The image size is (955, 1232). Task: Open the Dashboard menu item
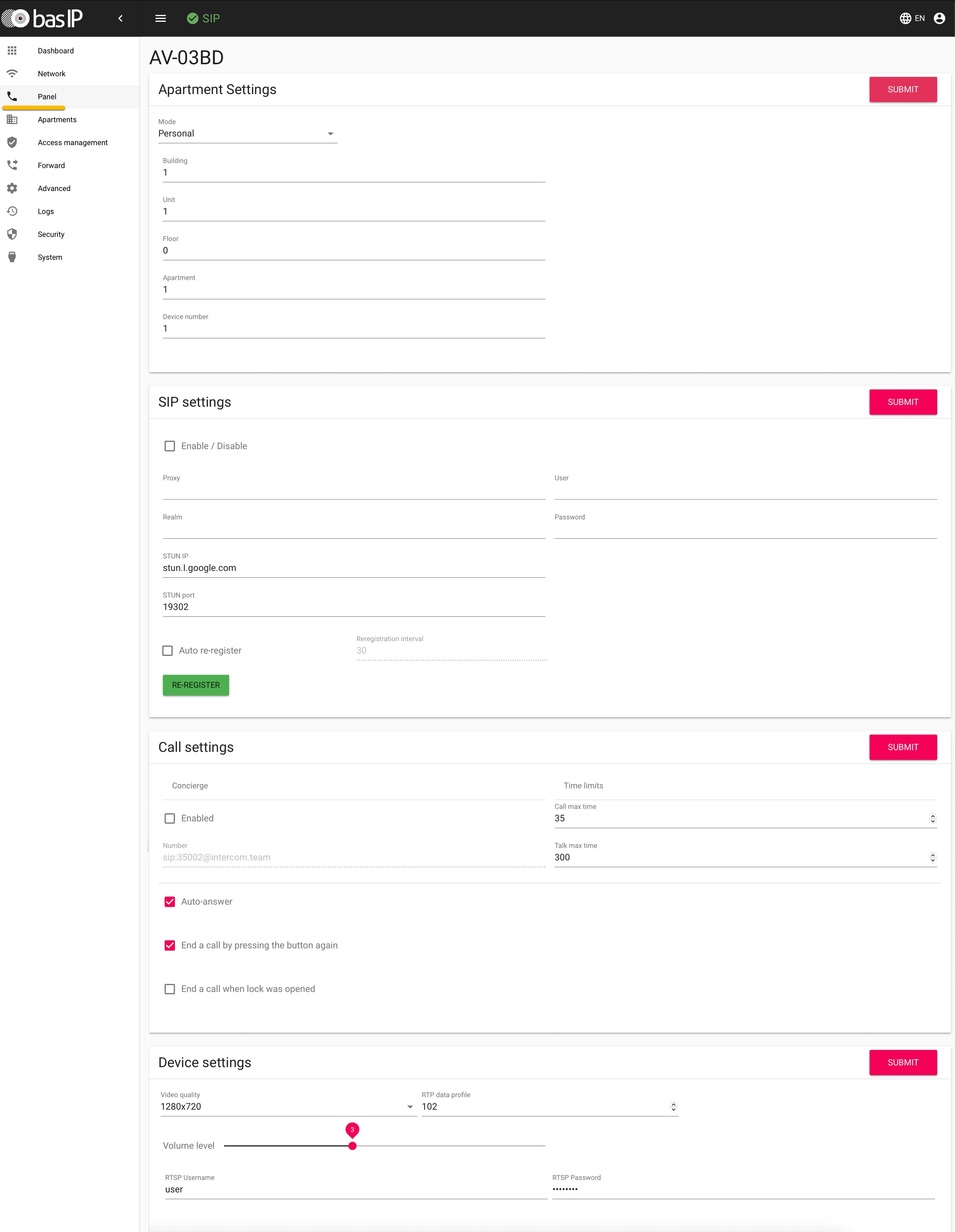[69, 51]
